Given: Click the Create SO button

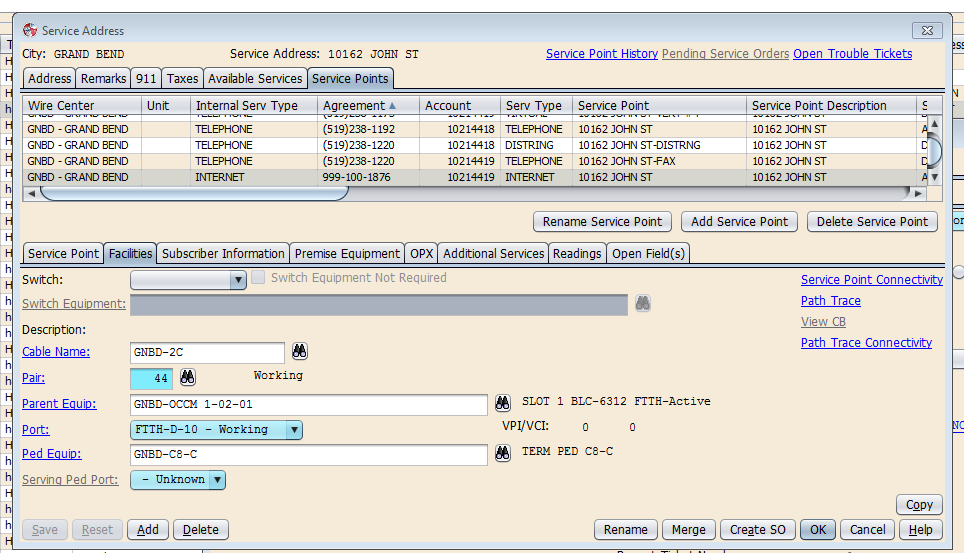Looking at the screenshot, I should point(757,530).
